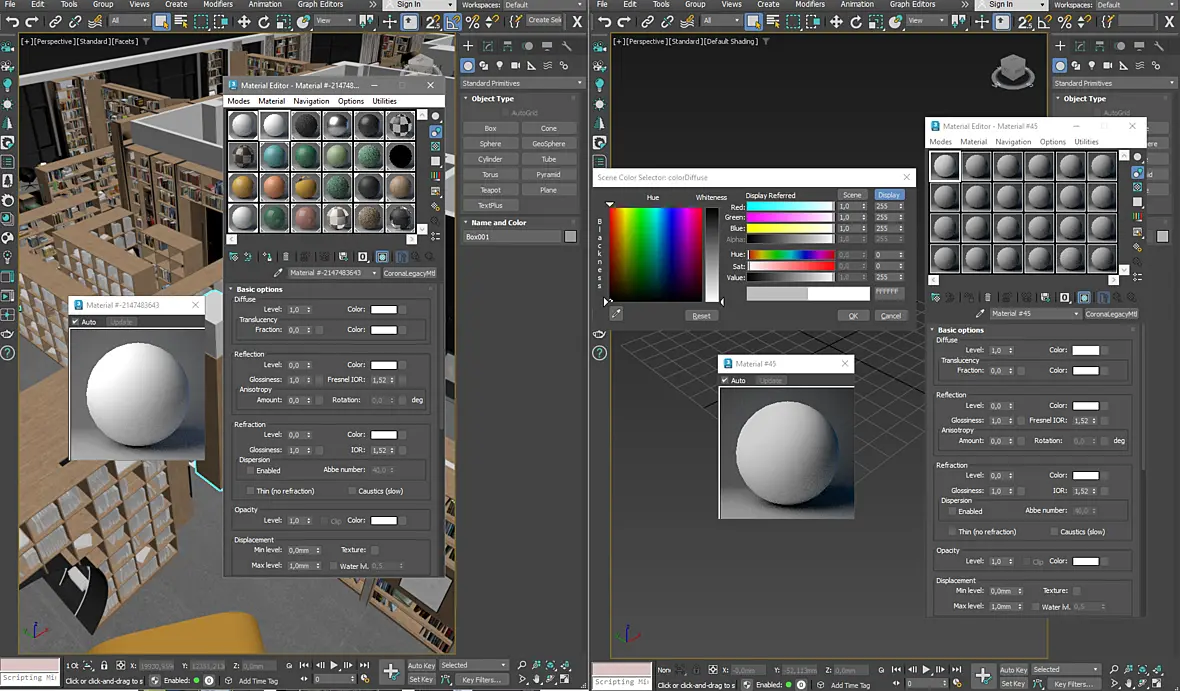The image size is (1180, 691).
Task: Toggle Auto checkbox in Material #45 preview
Action: 725,380
